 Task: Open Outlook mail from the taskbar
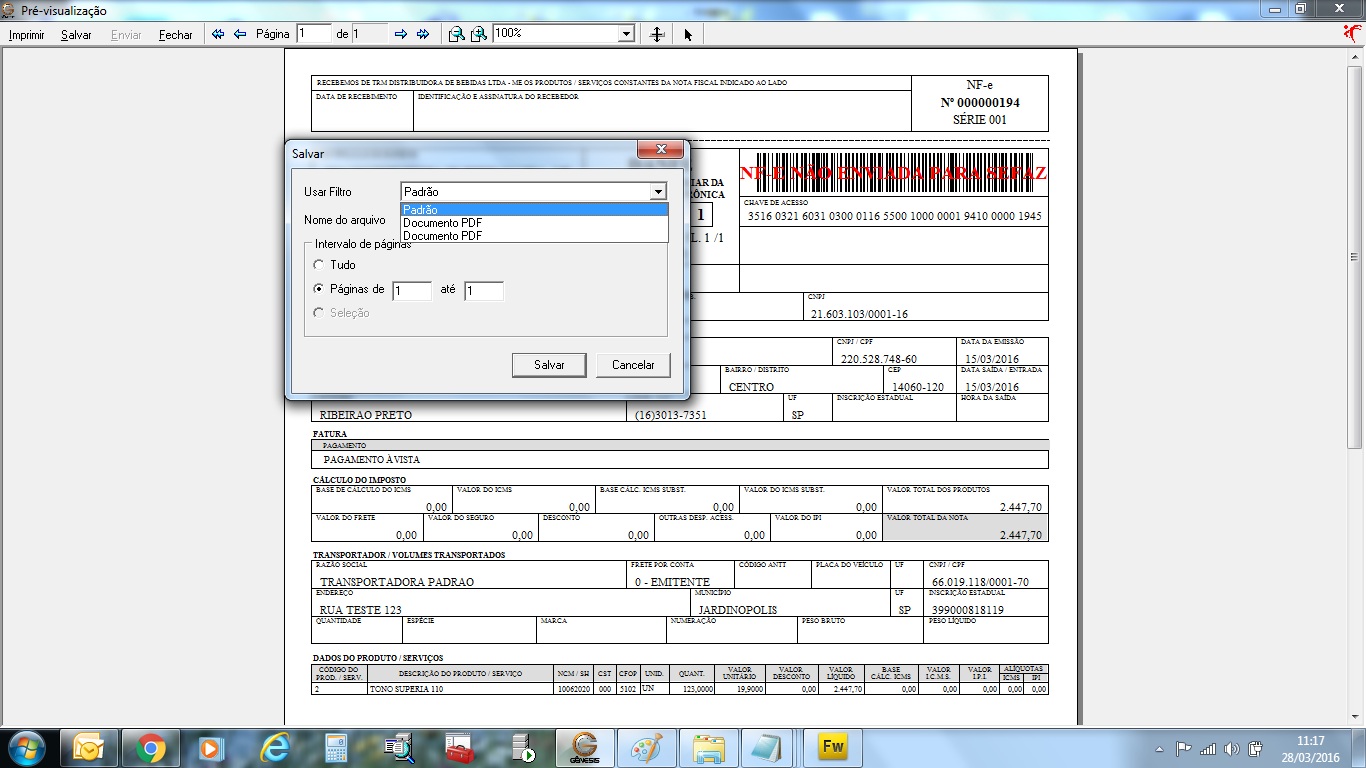[x=90, y=748]
